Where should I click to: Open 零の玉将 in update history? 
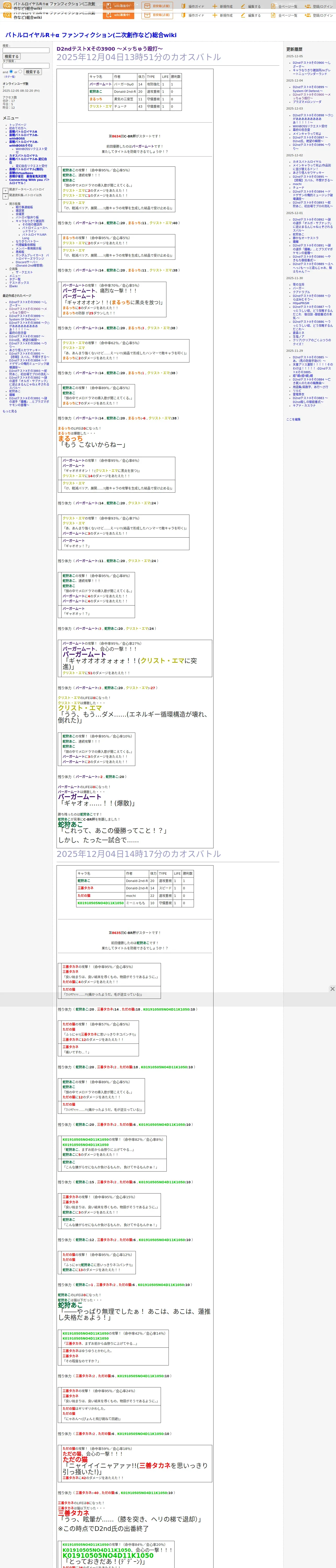[x=298, y=285]
